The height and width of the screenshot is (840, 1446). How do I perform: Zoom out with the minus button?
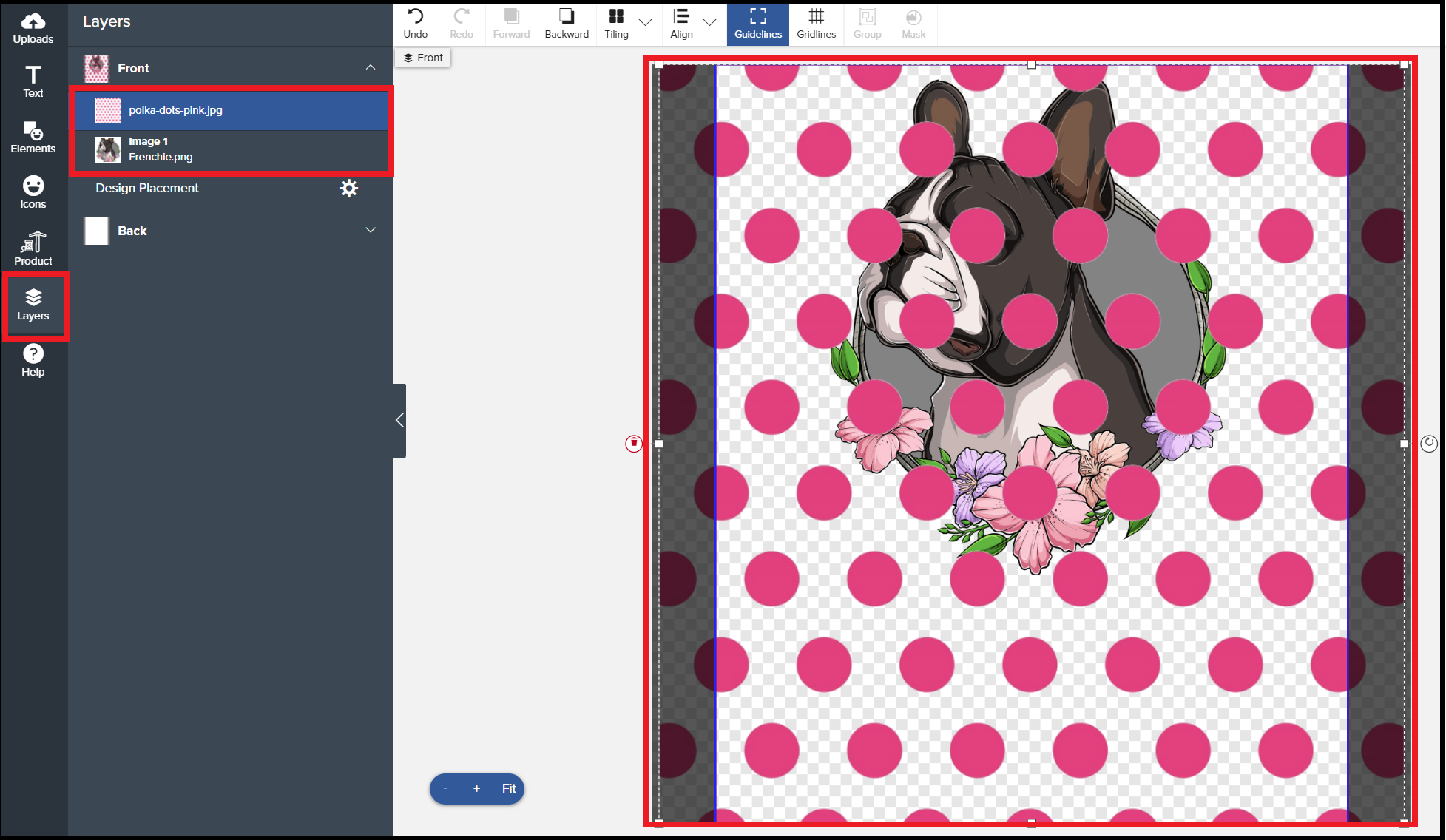click(445, 788)
